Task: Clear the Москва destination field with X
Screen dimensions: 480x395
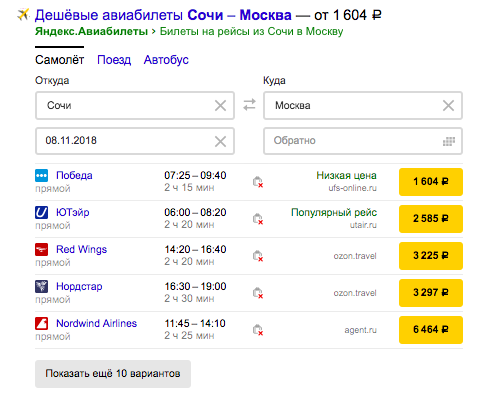Action: point(448,106)
